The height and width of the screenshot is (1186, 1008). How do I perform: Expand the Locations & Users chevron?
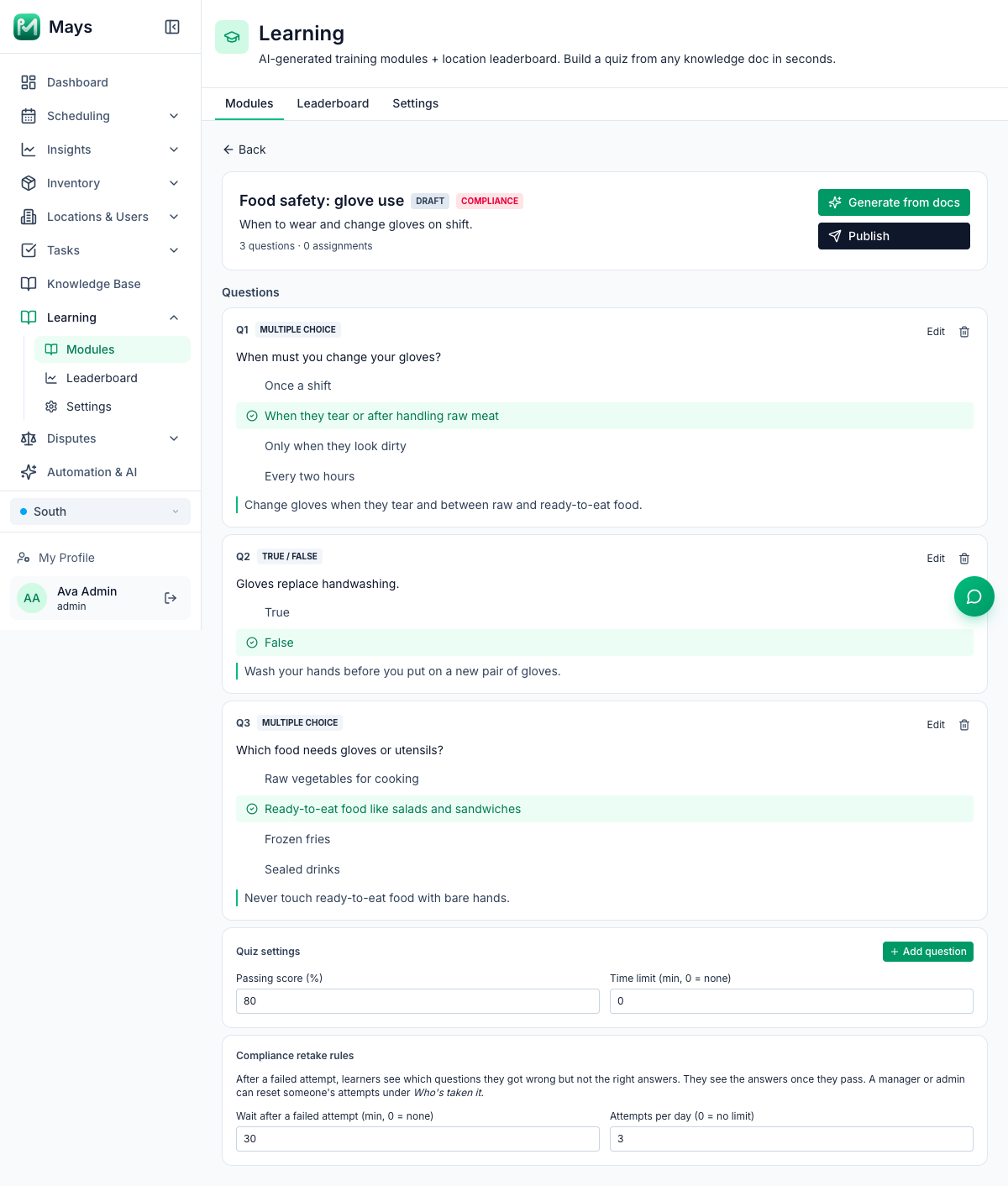point(174,217)
